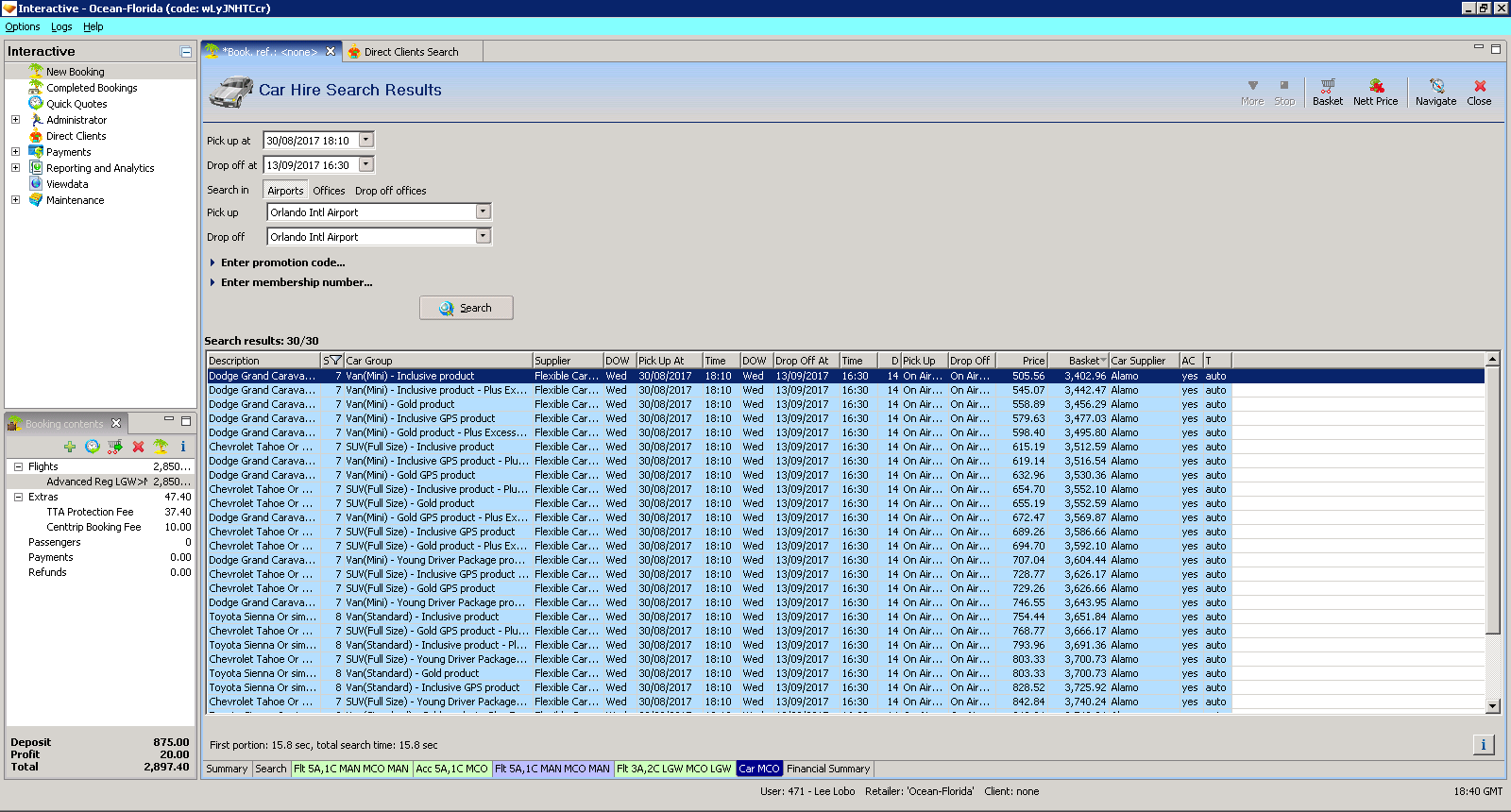Minimize the Interactive panel
1511x812 pixels.
point(186,52)
